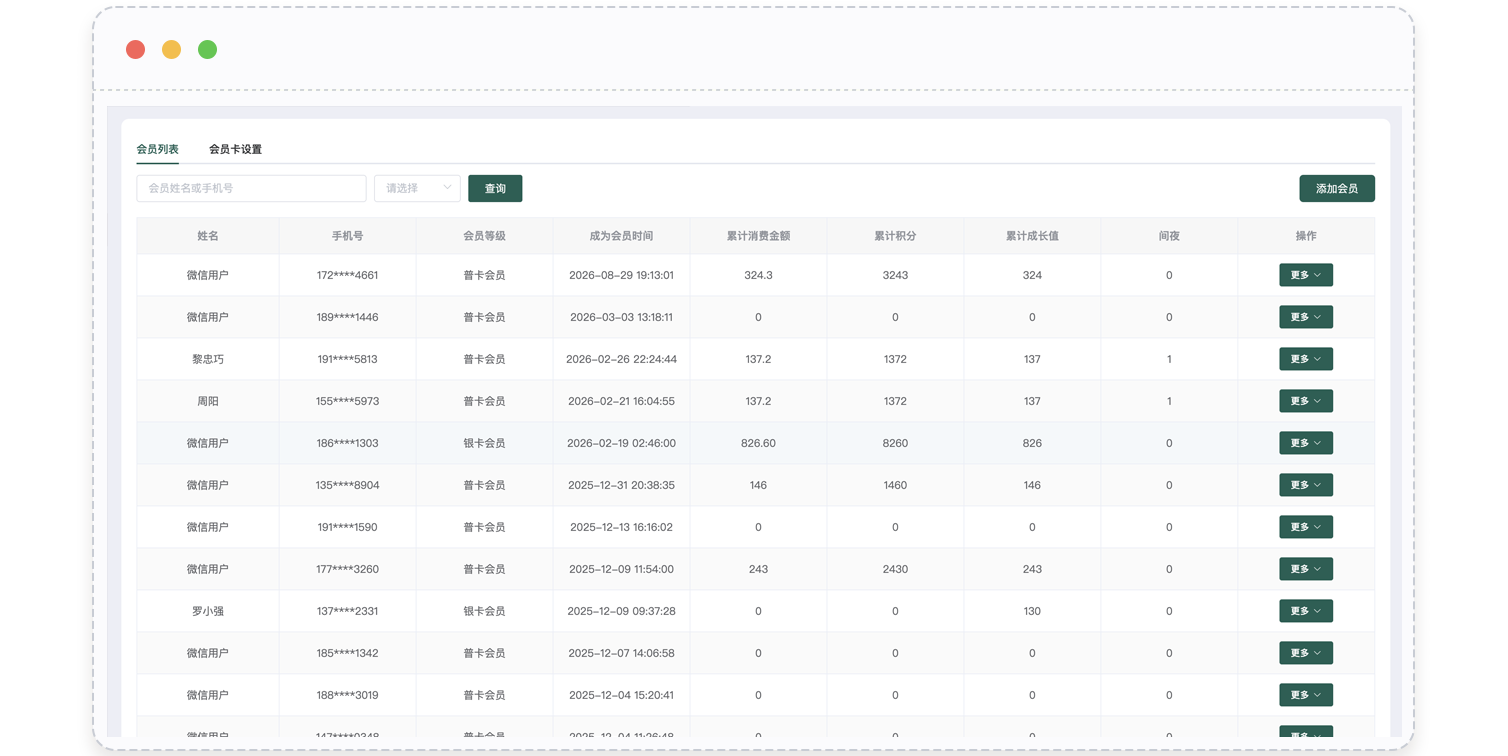Open the 请选择 dropdown
1508x756 pixels.
(417, 188)
